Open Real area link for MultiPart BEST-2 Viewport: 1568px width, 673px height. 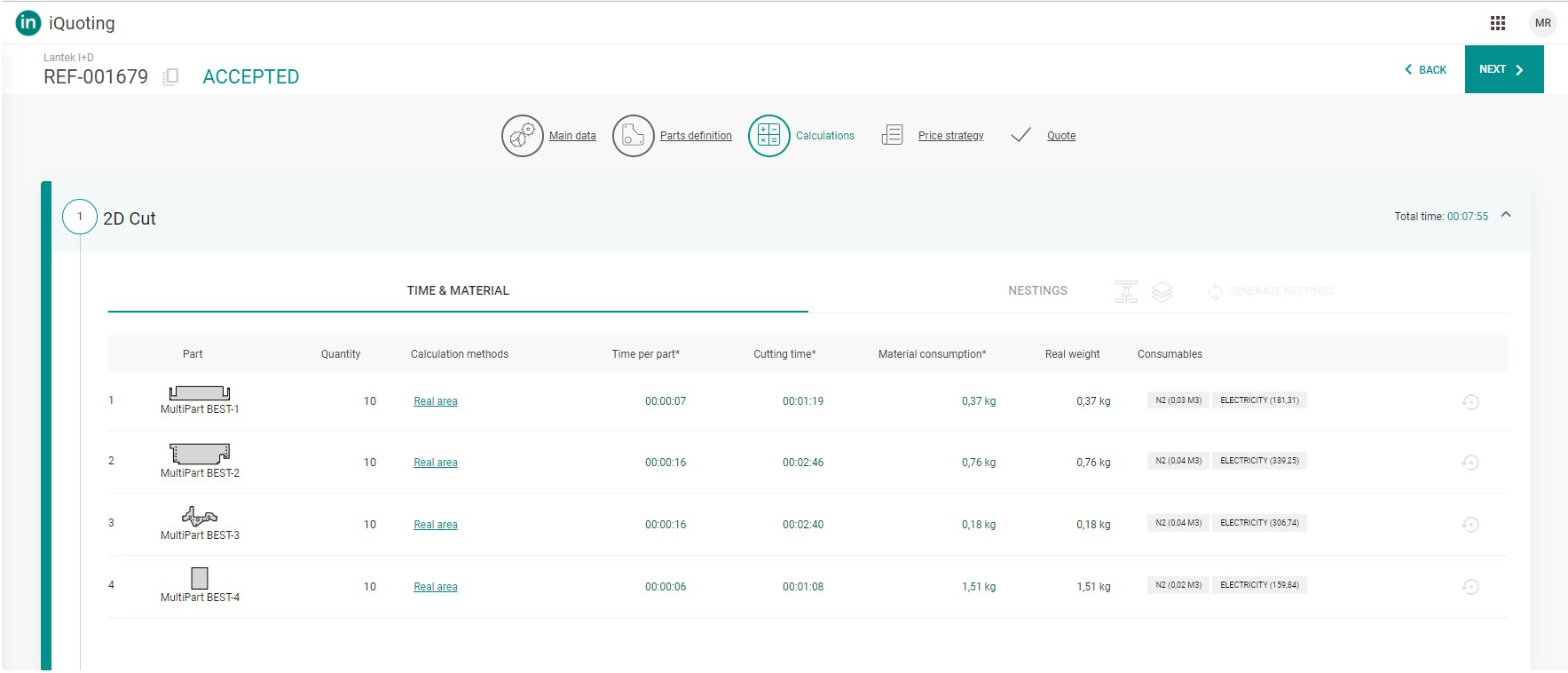click(x=436, y=463)
